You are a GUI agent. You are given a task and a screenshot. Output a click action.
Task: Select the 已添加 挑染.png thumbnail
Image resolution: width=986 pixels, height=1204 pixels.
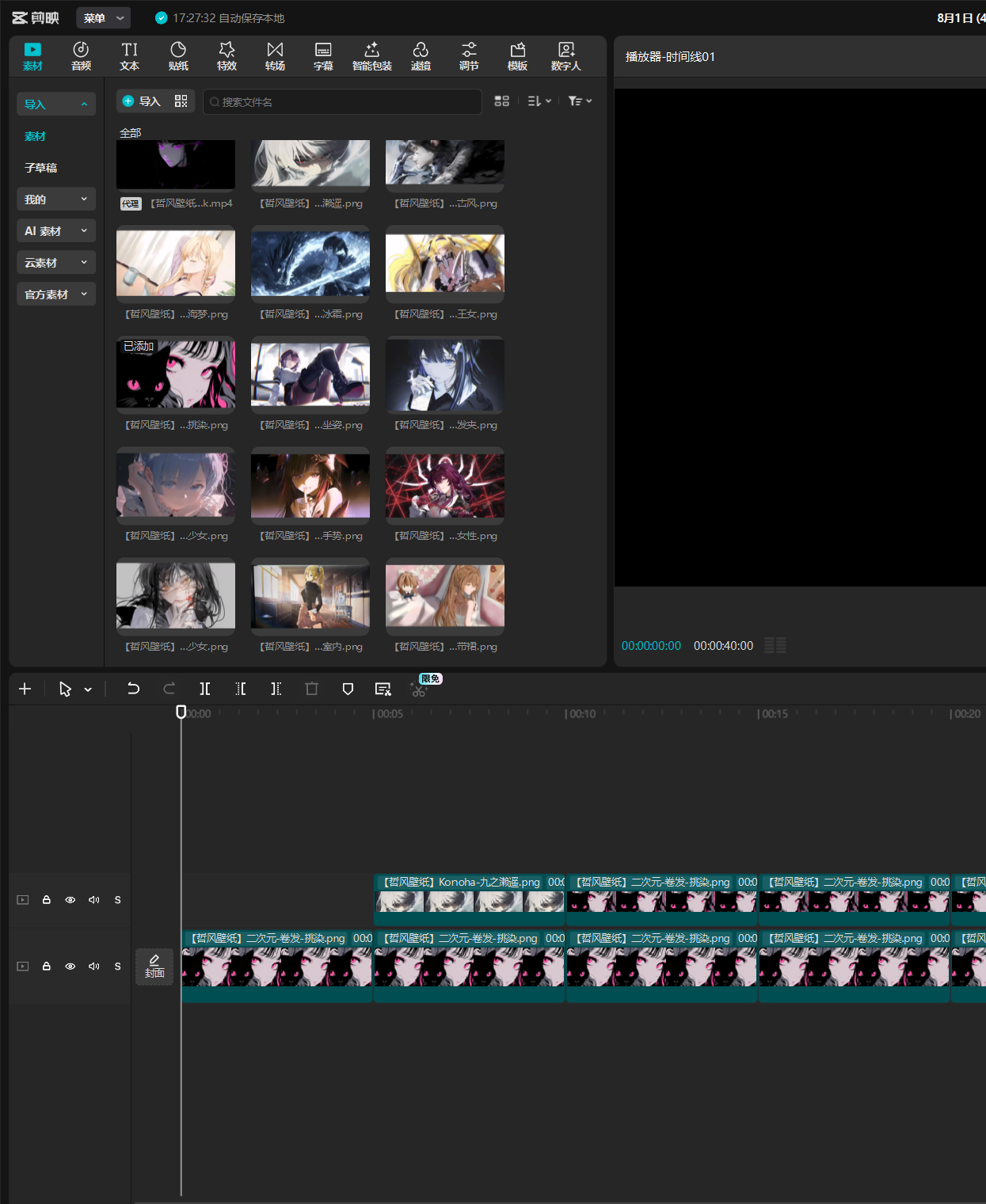pyautogui.click(x=176, y=374)
